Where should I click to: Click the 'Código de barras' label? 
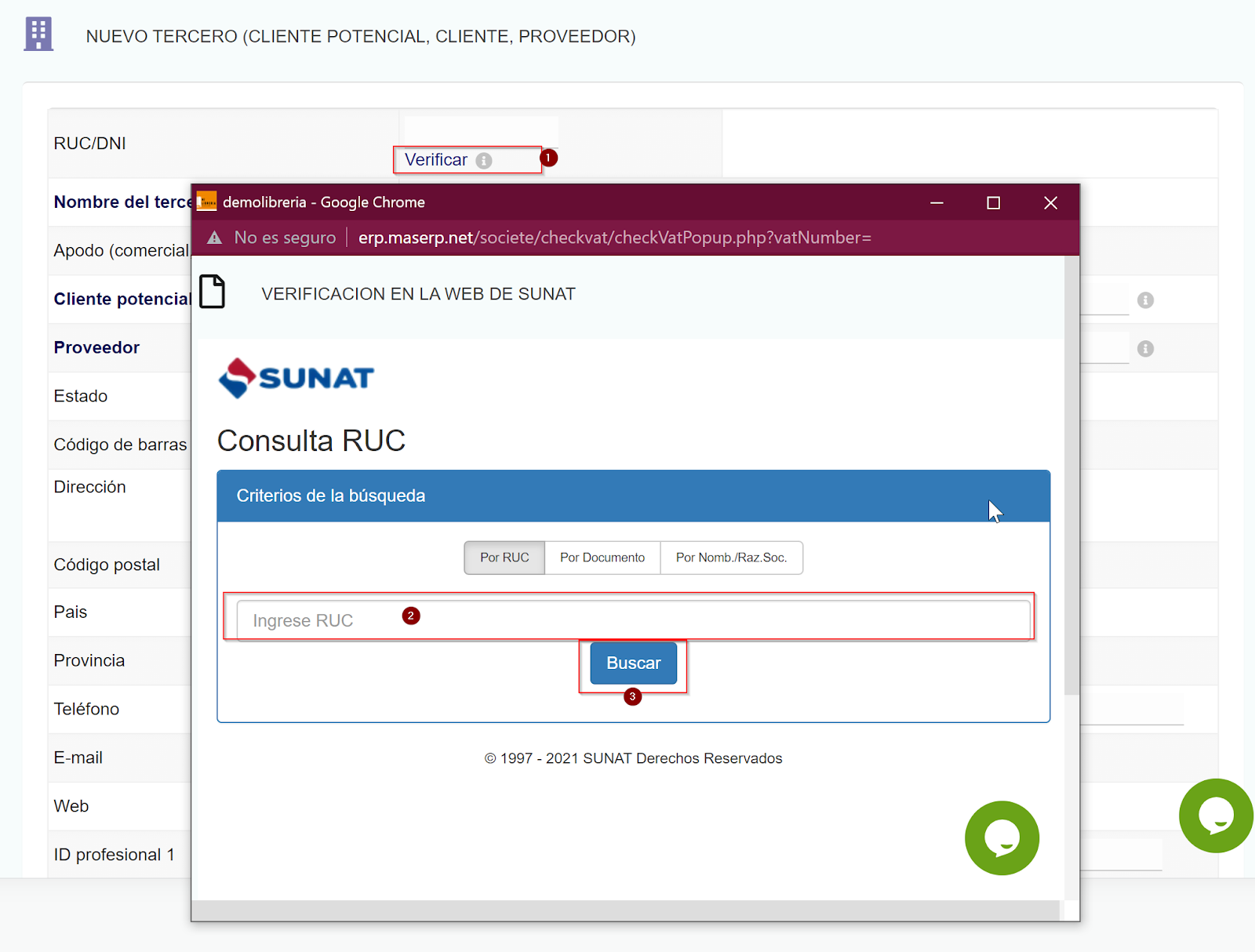(x=121, y=445)
